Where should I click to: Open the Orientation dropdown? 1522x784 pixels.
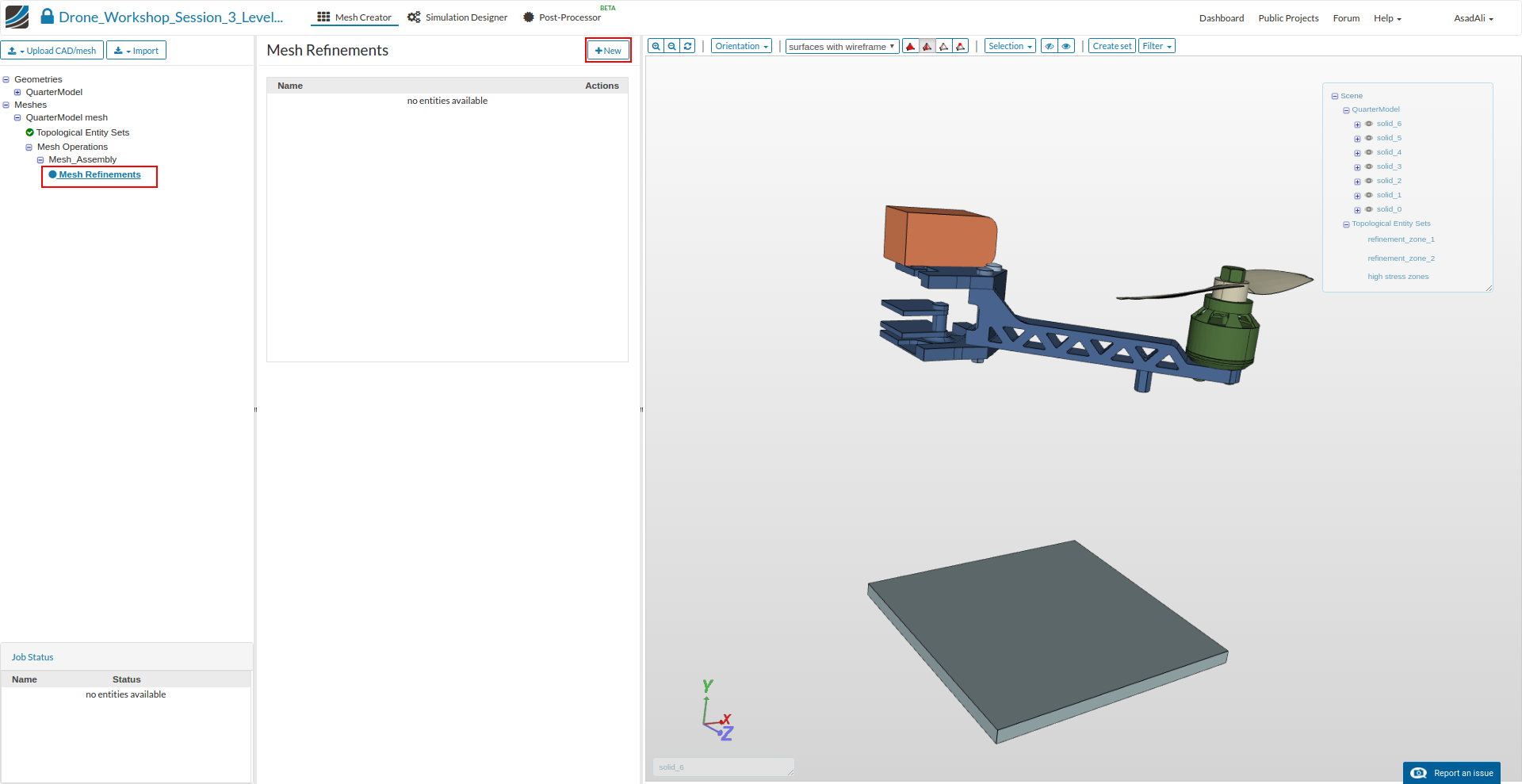click(741, 46)
